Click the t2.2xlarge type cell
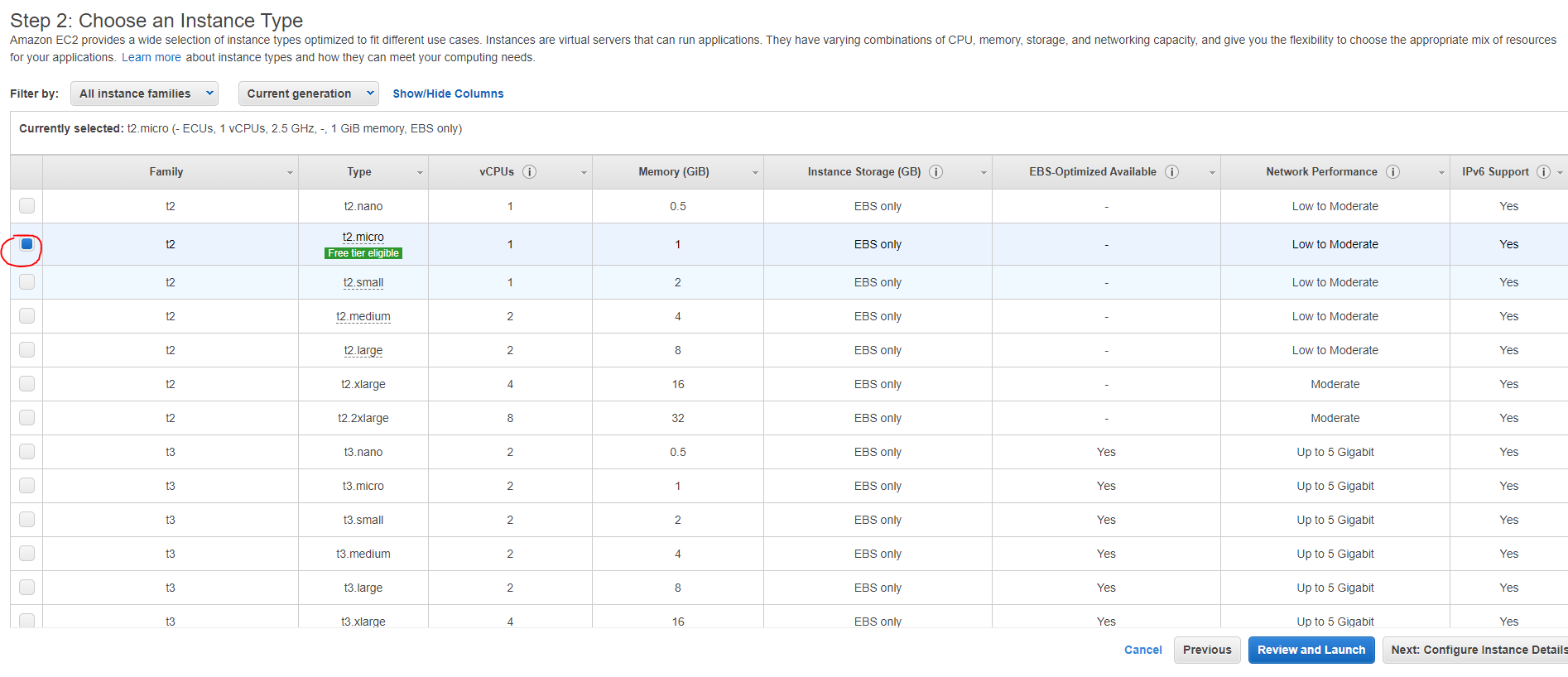Viewport: 1568px width, 677px height. coord(363,418)
